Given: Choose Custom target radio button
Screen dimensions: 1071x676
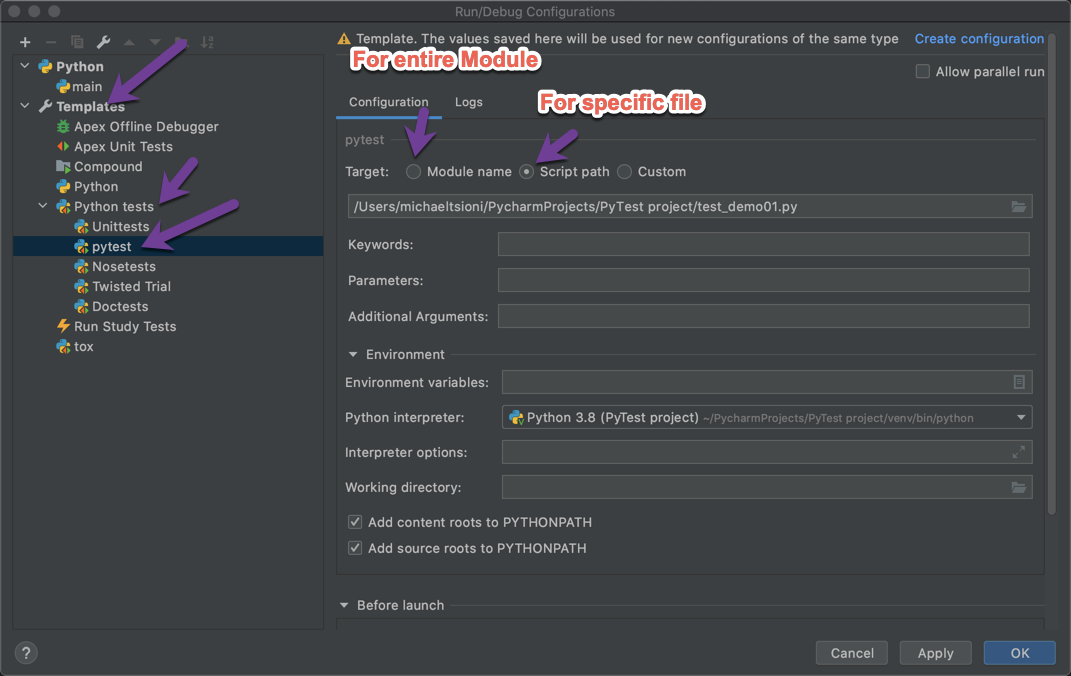Looking at the screenshot, I should click(x=624, y=172).
